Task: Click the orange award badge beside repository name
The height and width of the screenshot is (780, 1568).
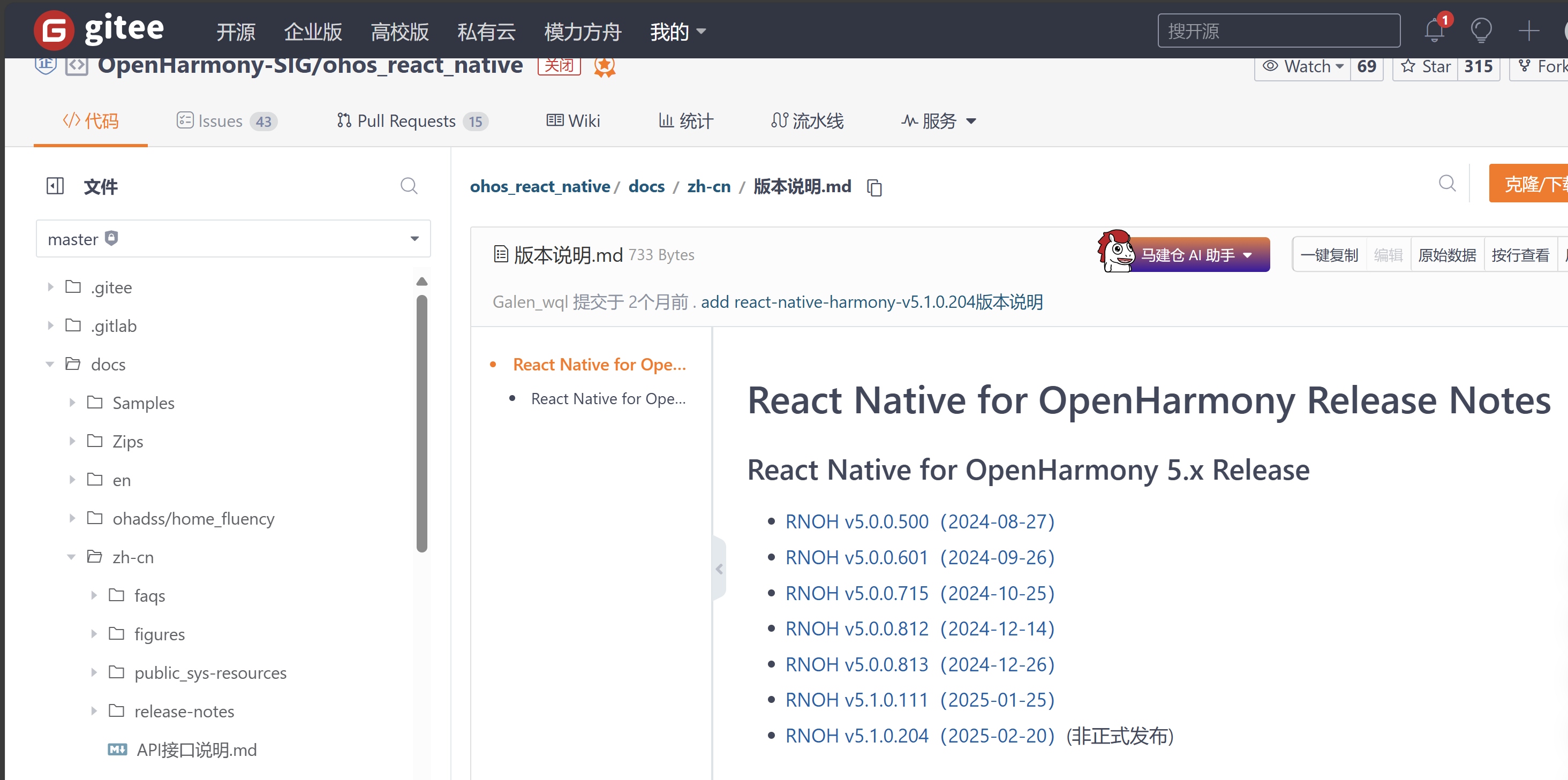Action: click(605, 66)
